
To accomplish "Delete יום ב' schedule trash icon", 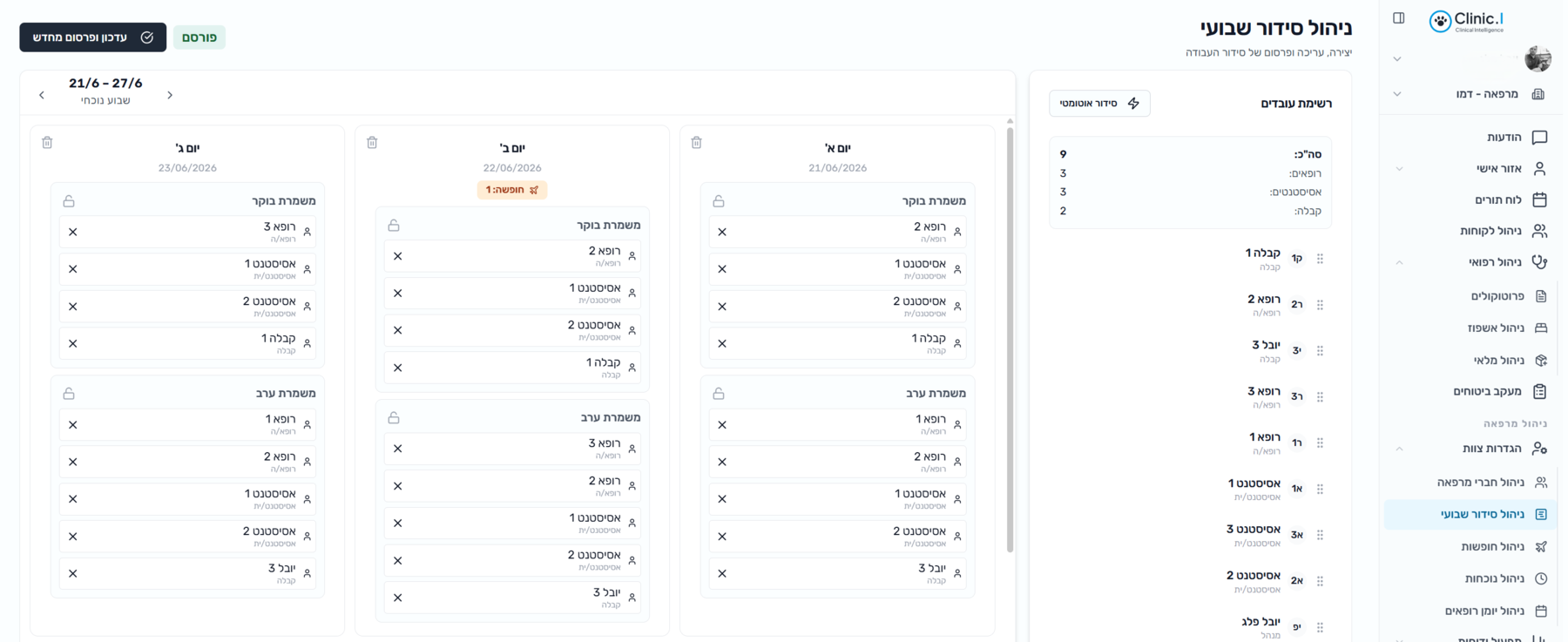I will click(x=372, y=143).
